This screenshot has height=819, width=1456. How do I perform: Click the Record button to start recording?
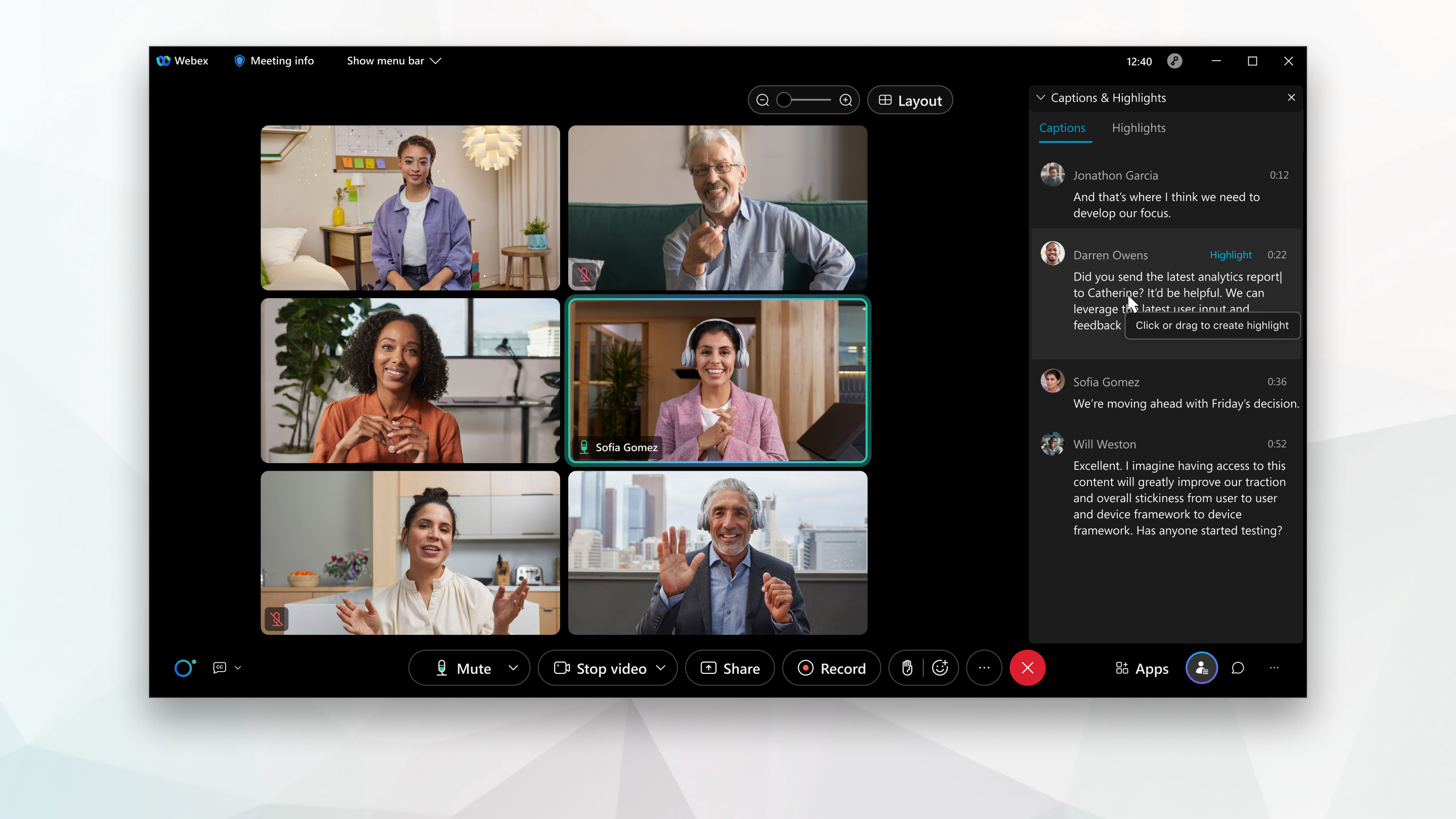click(832, 668)
